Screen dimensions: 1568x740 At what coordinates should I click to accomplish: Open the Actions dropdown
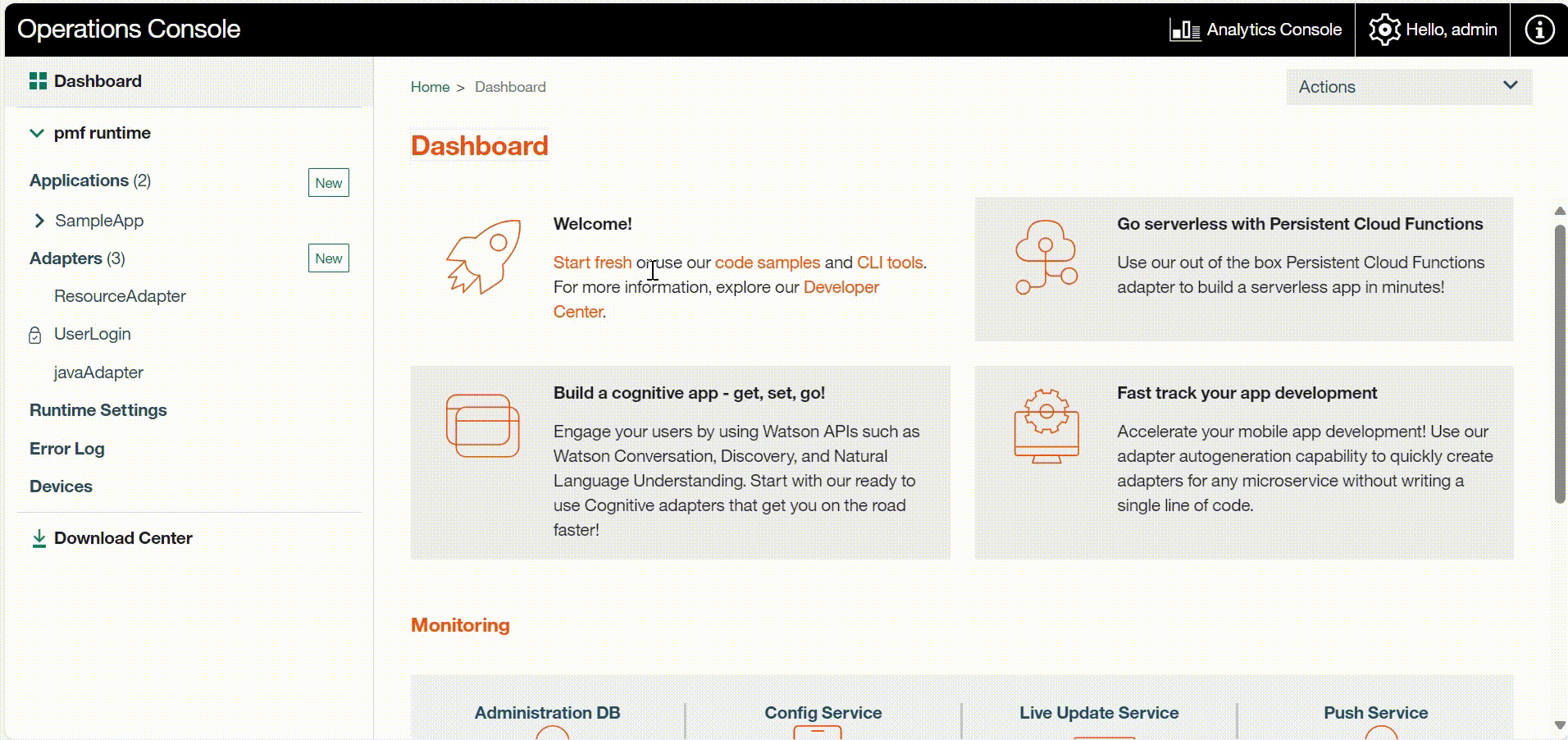coord(1408,87)
